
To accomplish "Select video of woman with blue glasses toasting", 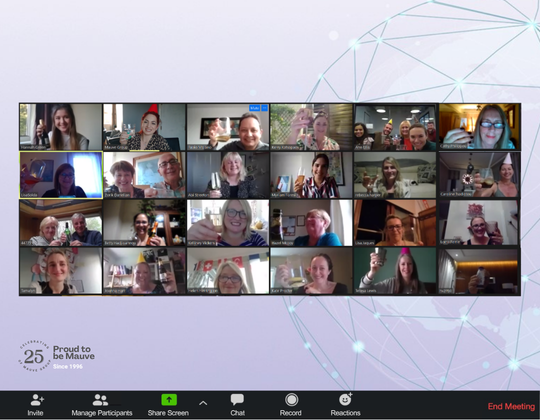I will click(x=479, y=127).
